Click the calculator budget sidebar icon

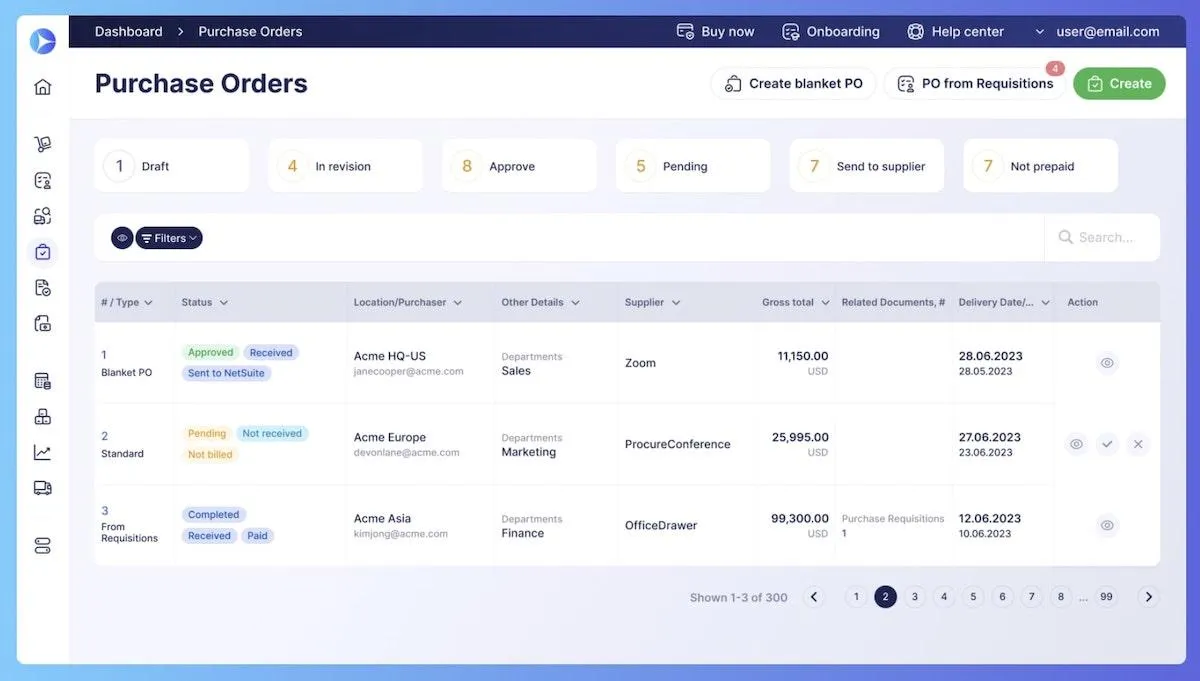(x=42, y=381)
